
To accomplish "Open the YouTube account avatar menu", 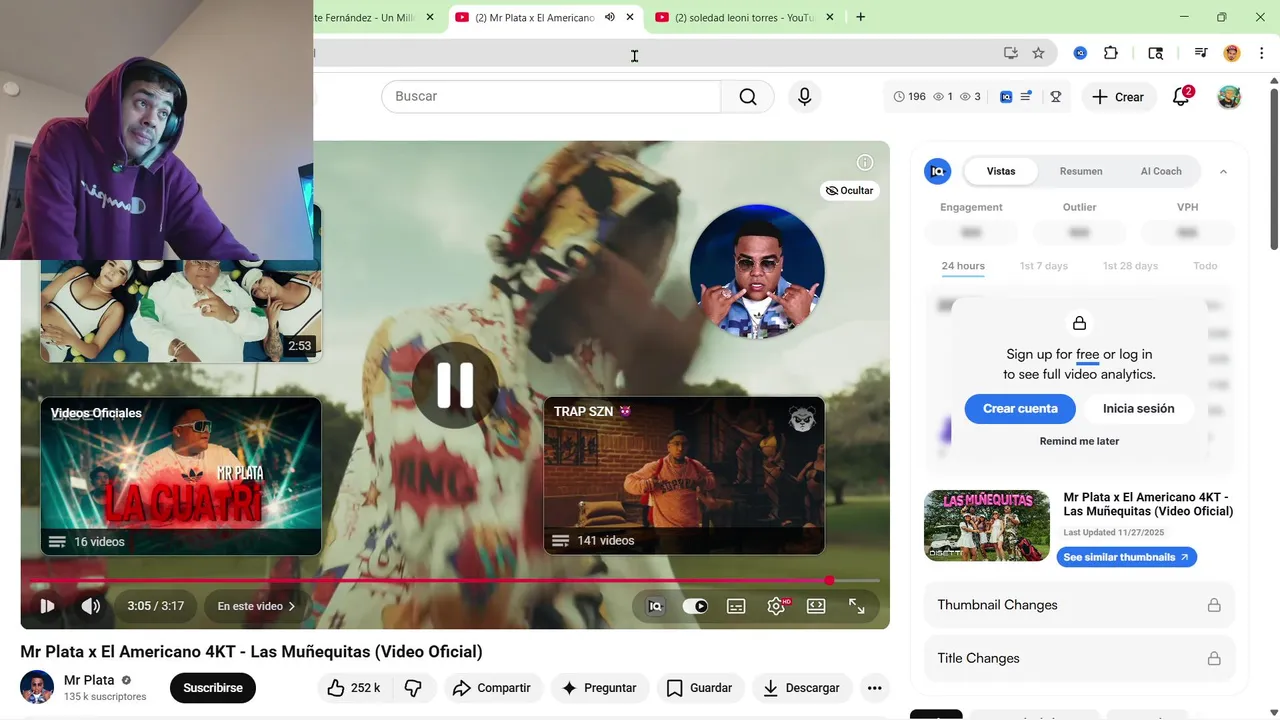I will pos(1229,97).
